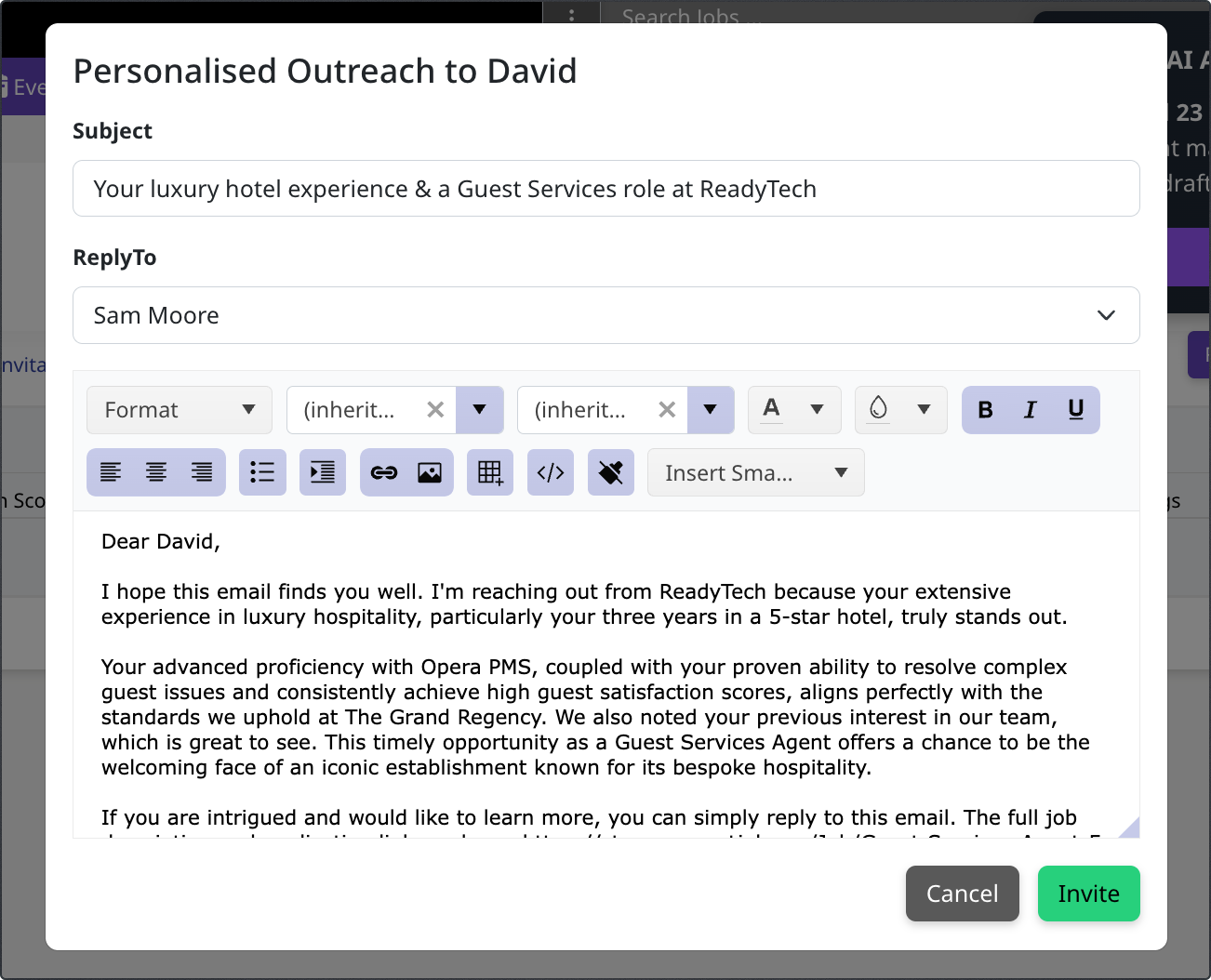This screenshot has height=980, width=1211.
Task: Toggle underline formatting
Action: (1076, 410)
